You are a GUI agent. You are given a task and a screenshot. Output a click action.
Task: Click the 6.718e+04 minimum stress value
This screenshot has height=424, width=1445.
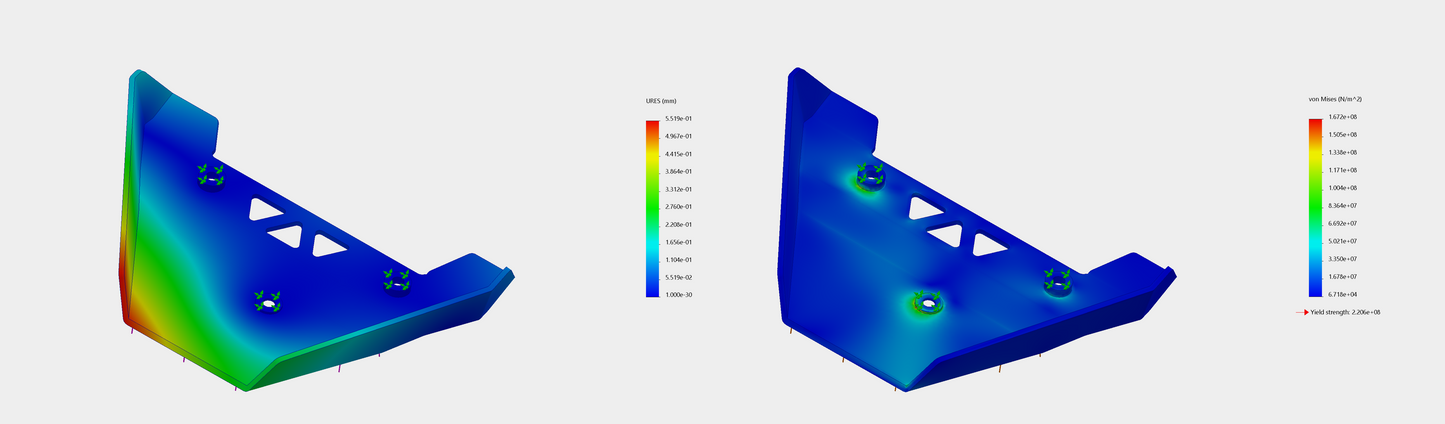1343,294
